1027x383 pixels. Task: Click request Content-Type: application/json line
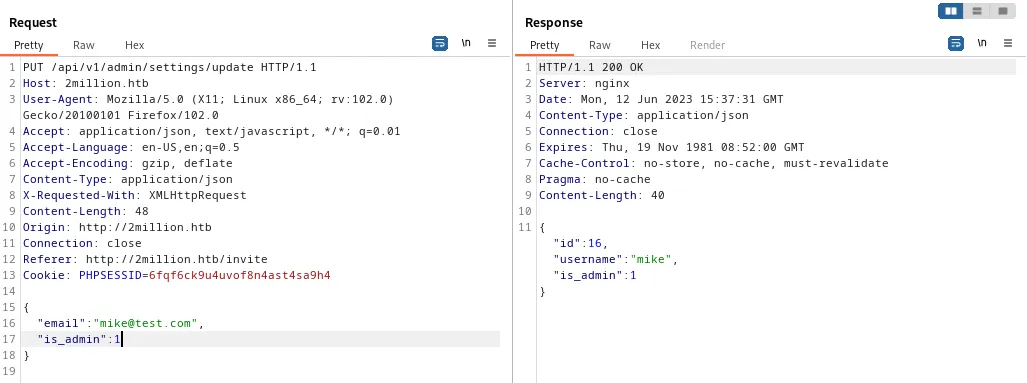click(x=128, y=179)
